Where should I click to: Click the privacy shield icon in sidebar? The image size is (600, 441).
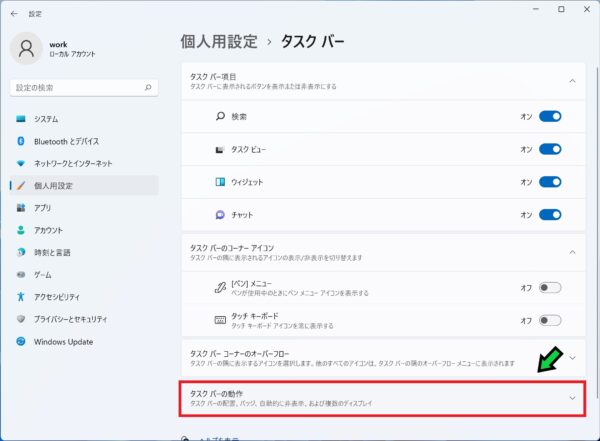pos(21,319)
